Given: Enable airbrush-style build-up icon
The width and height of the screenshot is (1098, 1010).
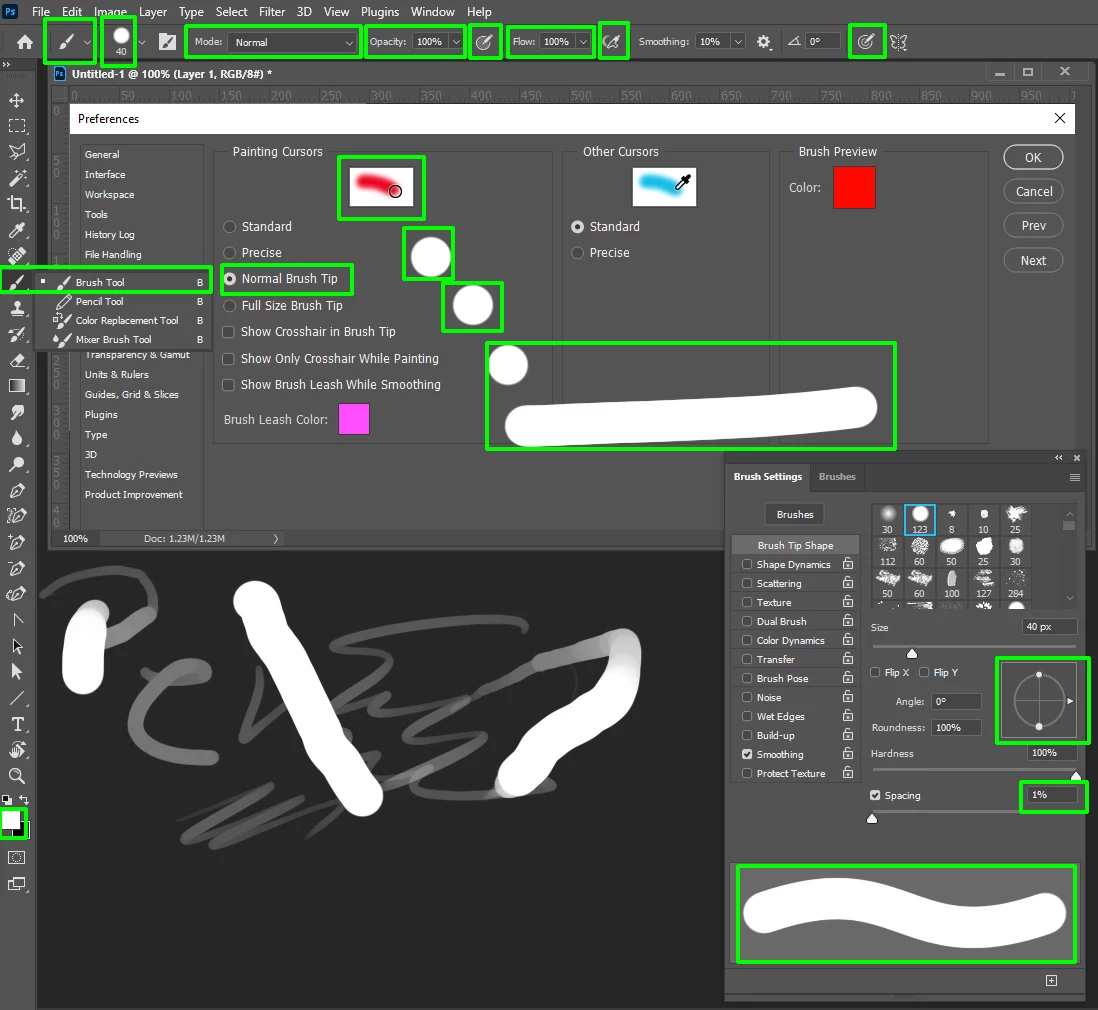Looking at the screenshot, I should (x=612, y=42).
